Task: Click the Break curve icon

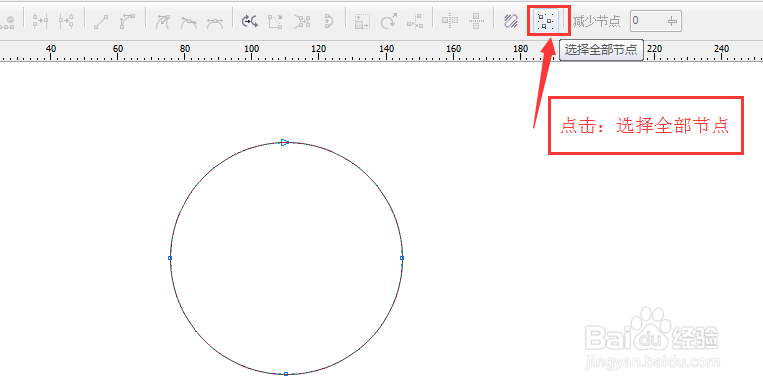Action: 66,21
